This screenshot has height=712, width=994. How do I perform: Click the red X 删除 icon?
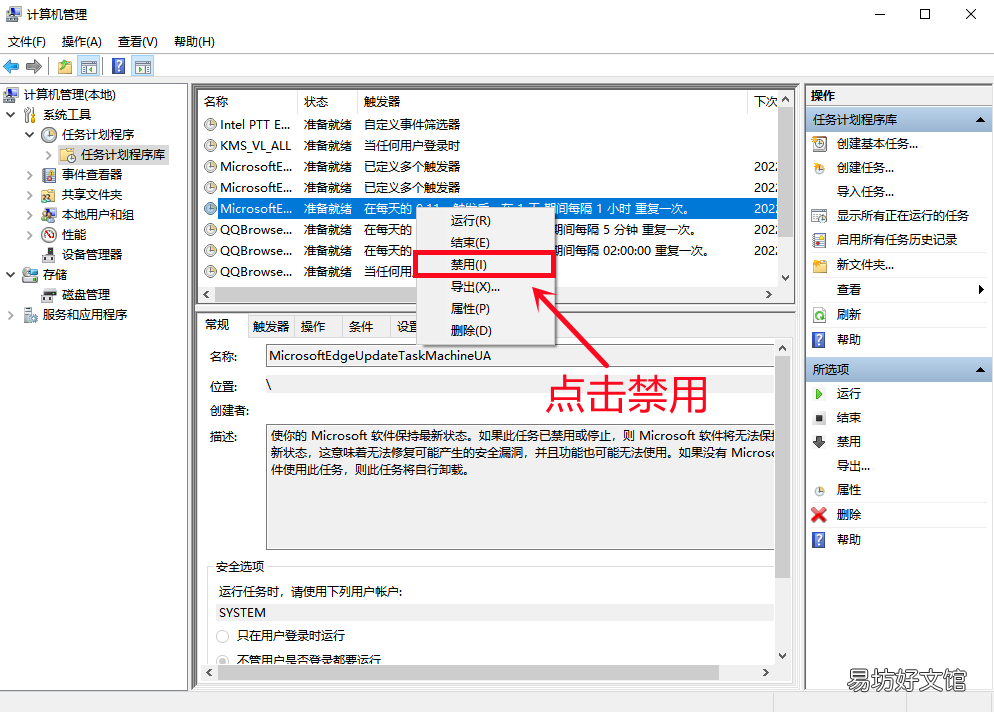[x=819, y=514]
